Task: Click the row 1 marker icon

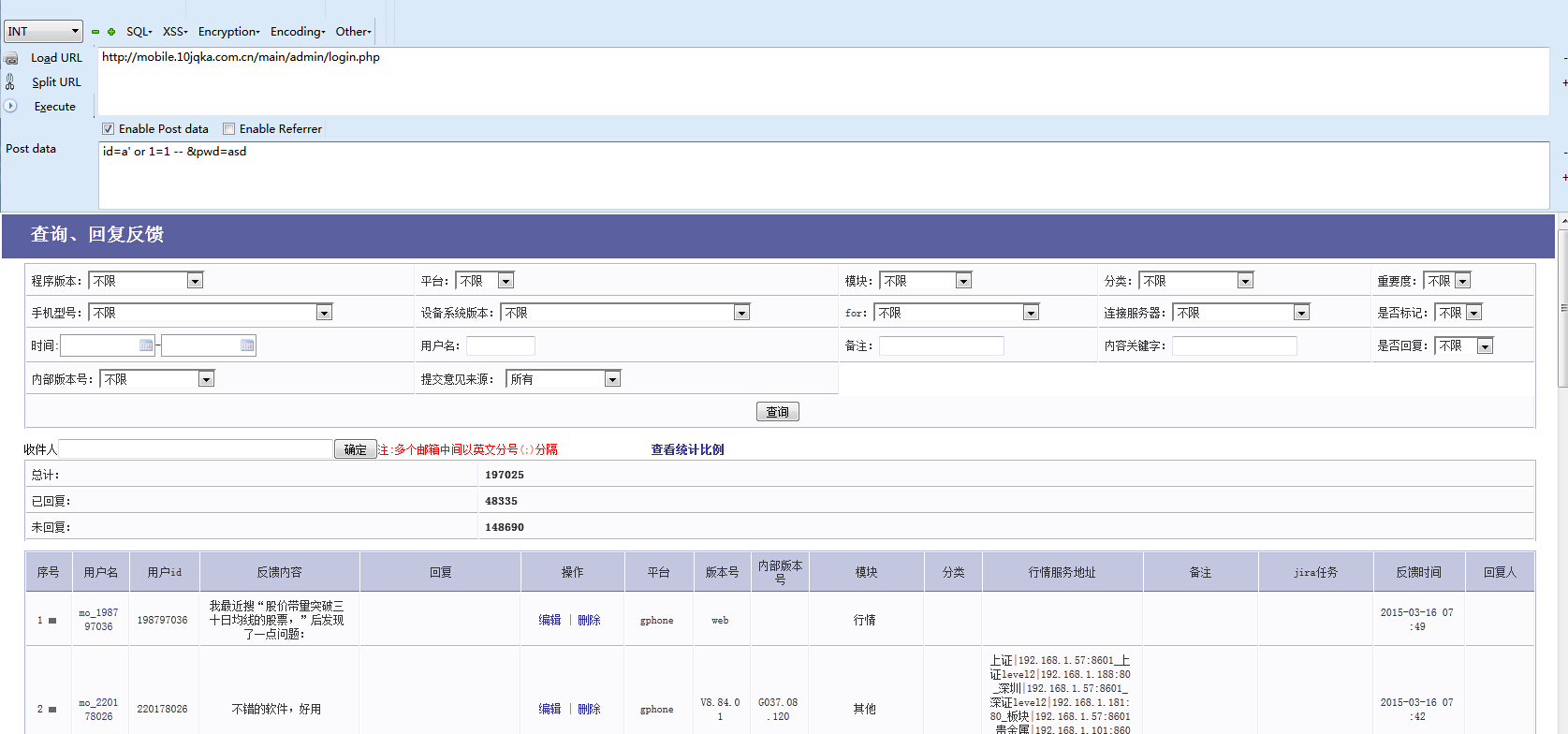Action: pyautogui.click(x=52, y=621)
